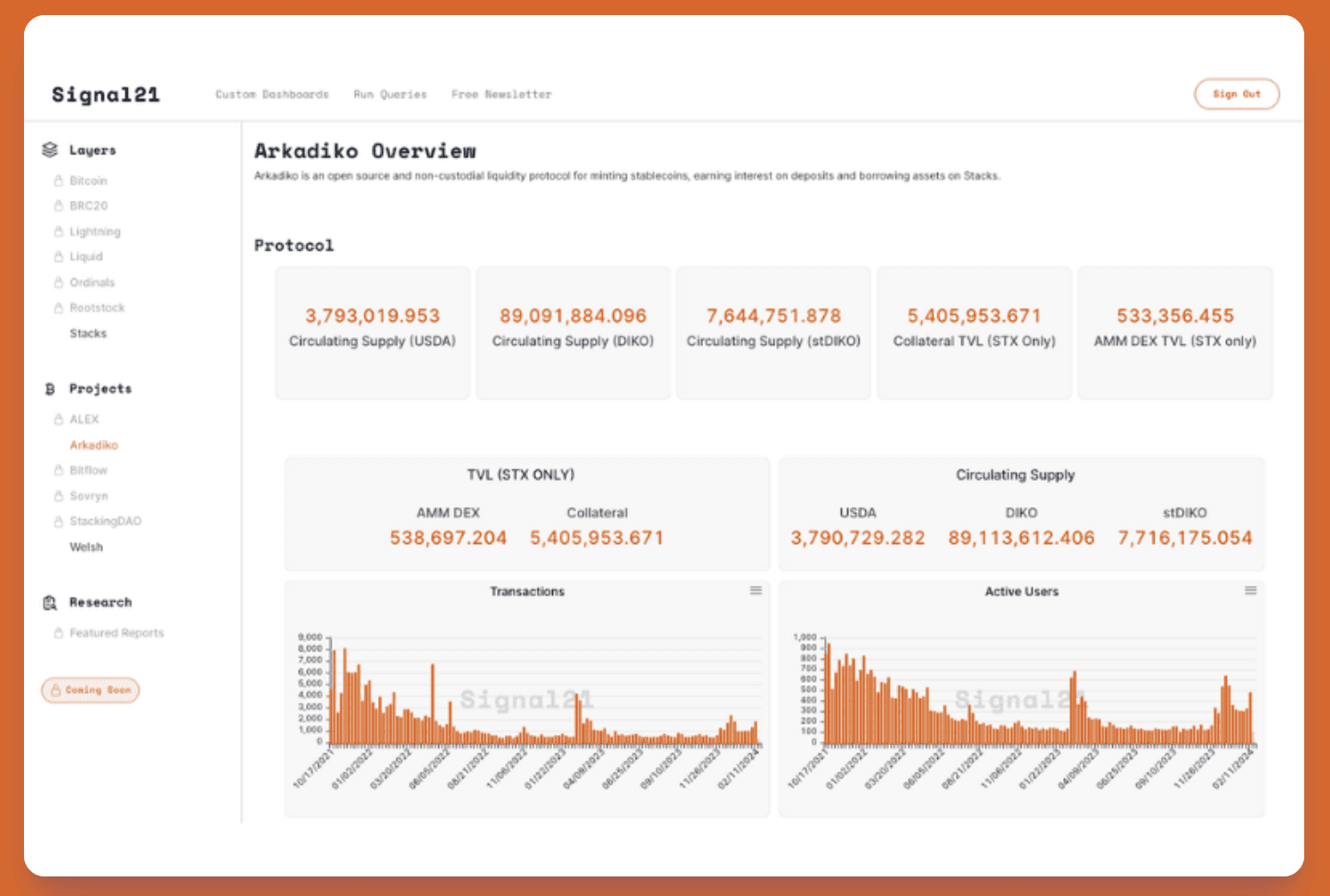Click the lock icon beside Featured Reports
1330x896 pixels.
pyautogui.click(x=59, y=633)
